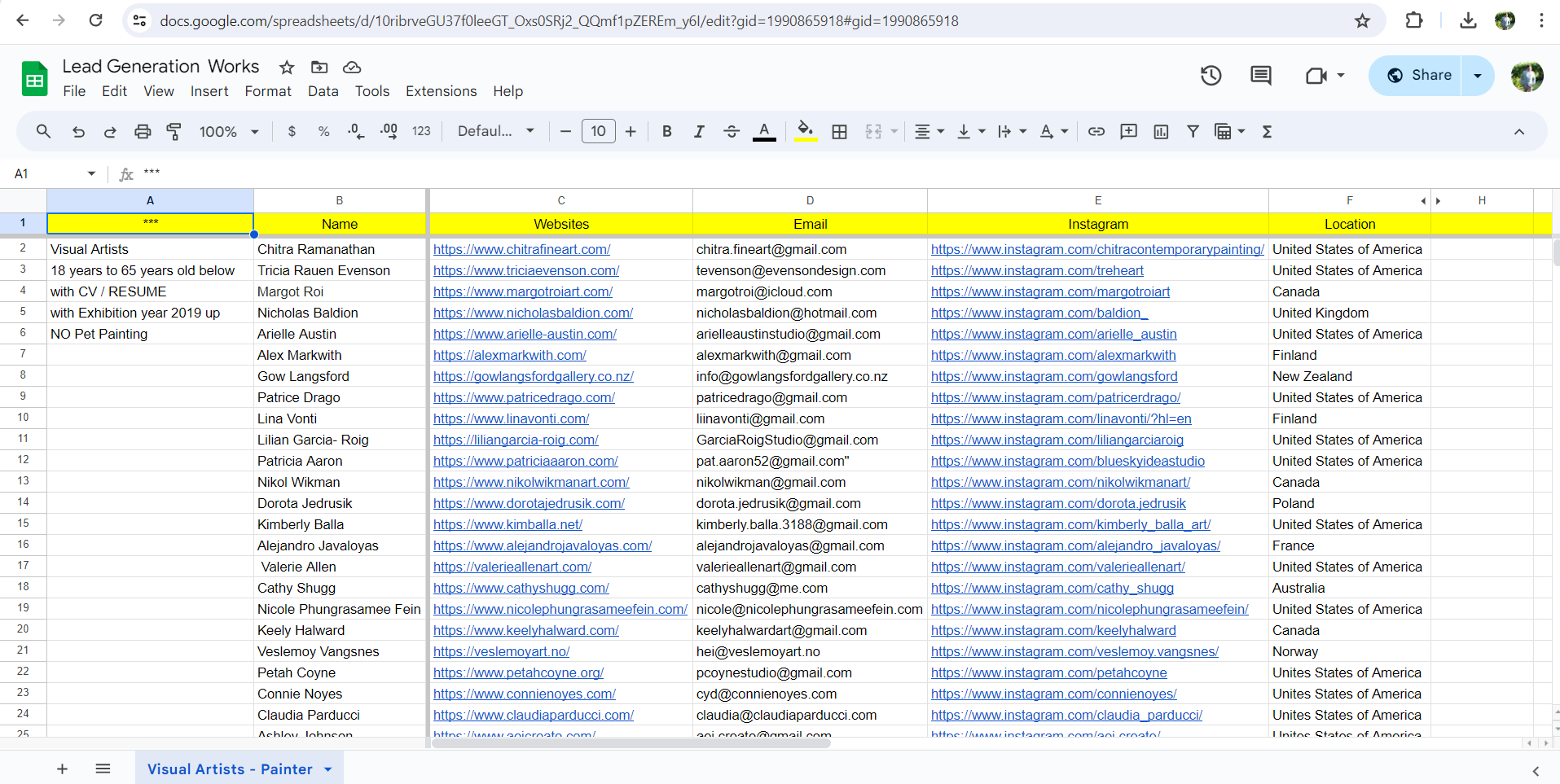Open the fill color picker

tap(805, 132)
